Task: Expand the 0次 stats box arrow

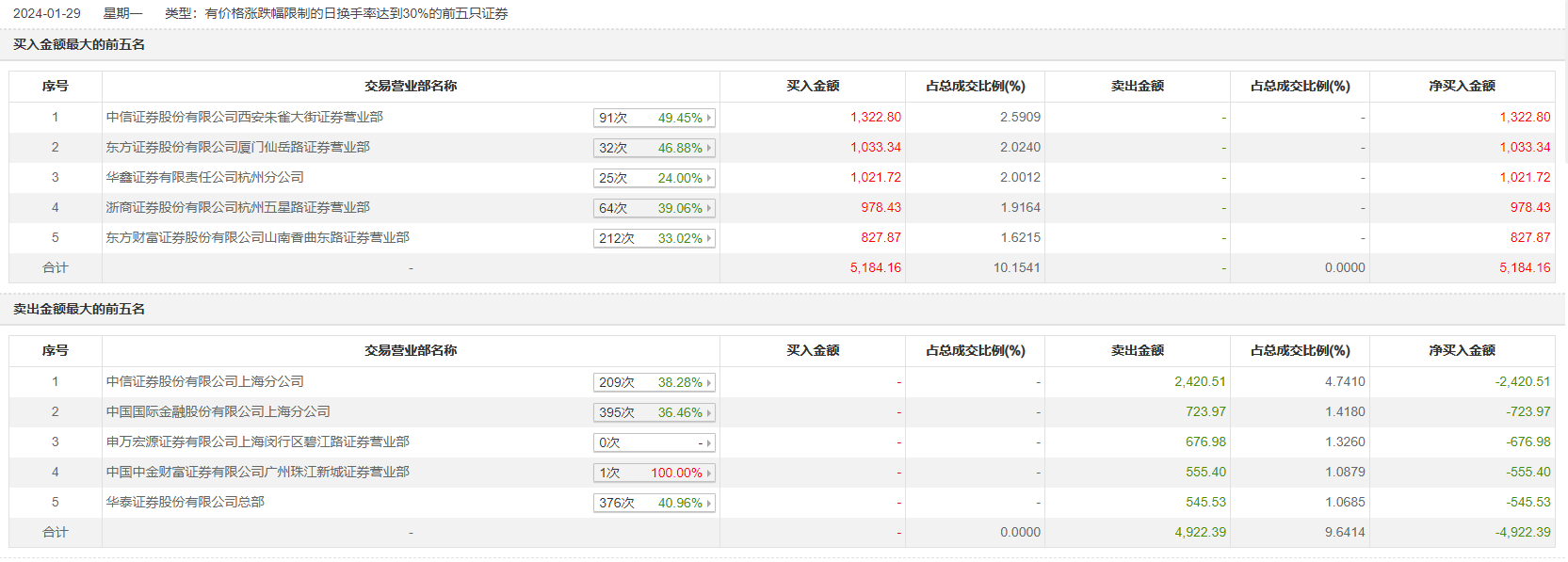Action: pos(708,442)
